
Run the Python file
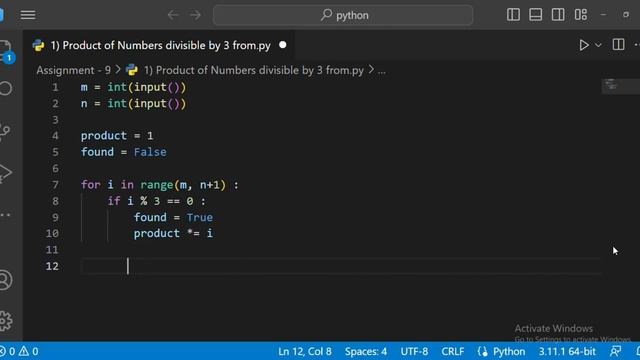click(x=584, y=45)
